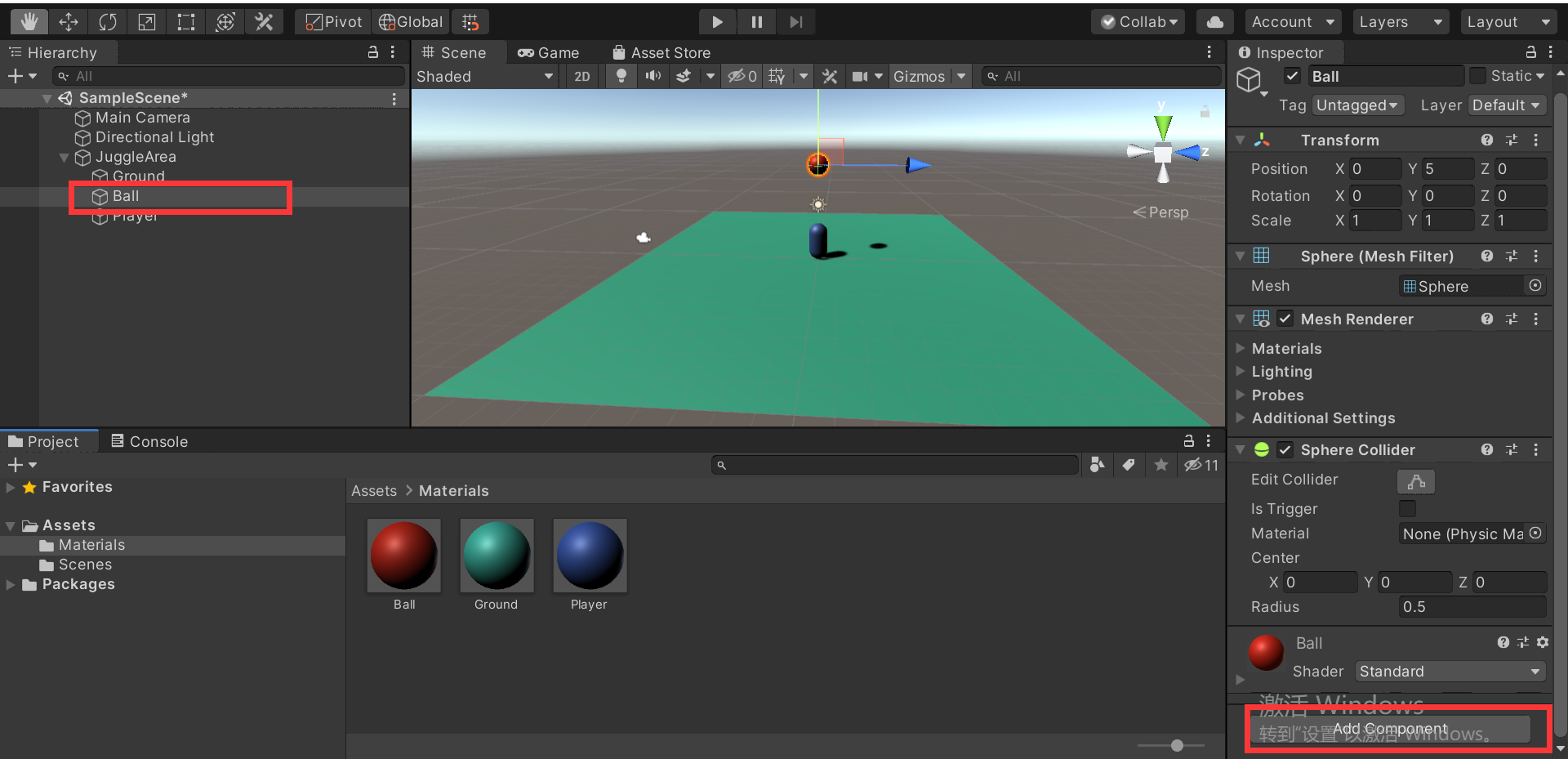
Task: Toggle the Ball active checkbox in Inspector
Action: click(1293, 75)
